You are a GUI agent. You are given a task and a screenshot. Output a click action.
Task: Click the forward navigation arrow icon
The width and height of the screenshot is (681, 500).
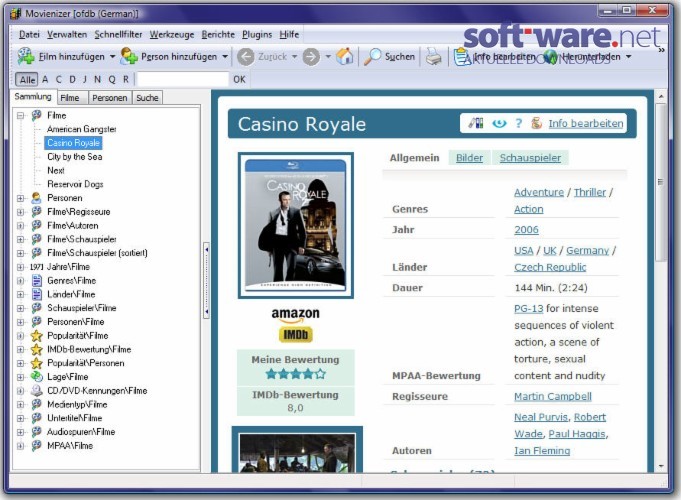click(311, 57)
